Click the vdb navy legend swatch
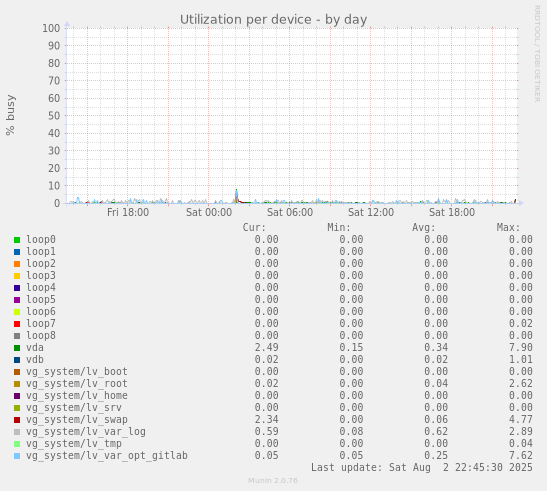Viewport: 547px width, 491px height. click(17, 360)
